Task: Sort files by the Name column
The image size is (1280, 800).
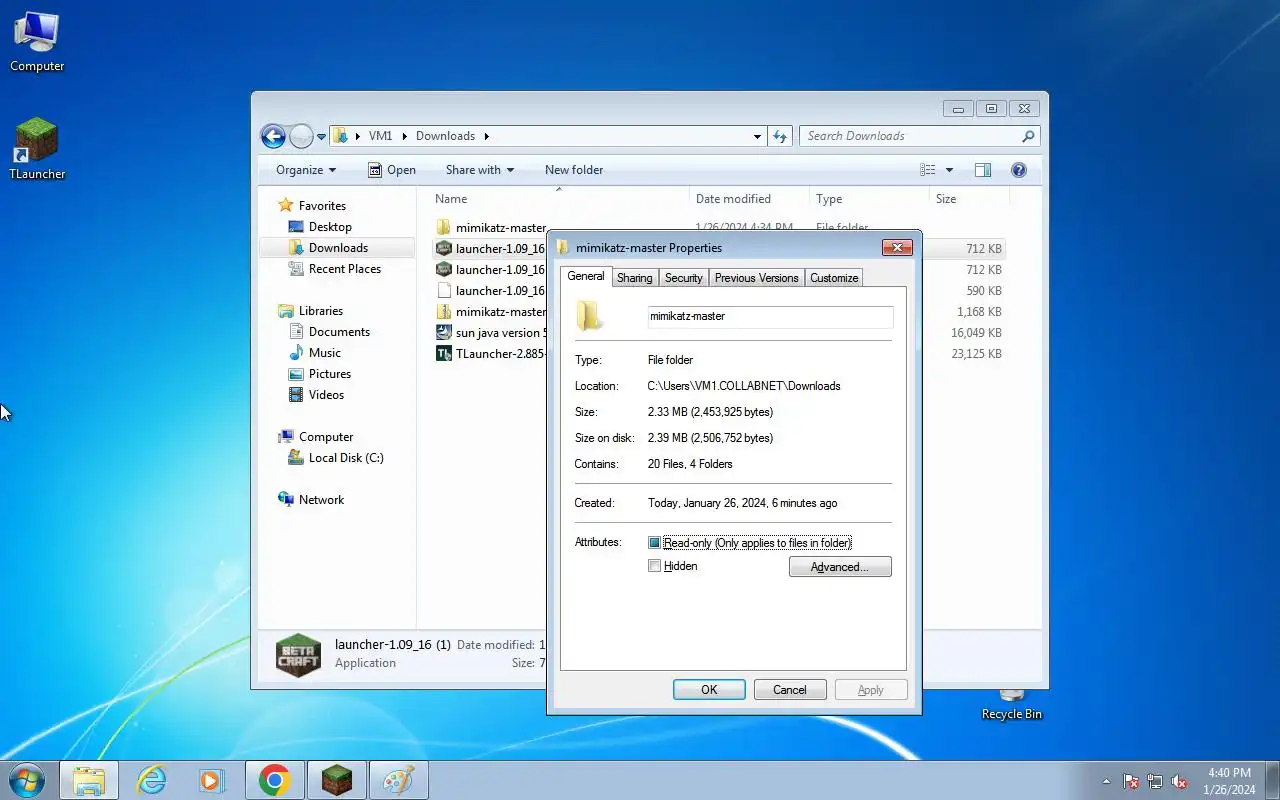Action: [558, 199]
